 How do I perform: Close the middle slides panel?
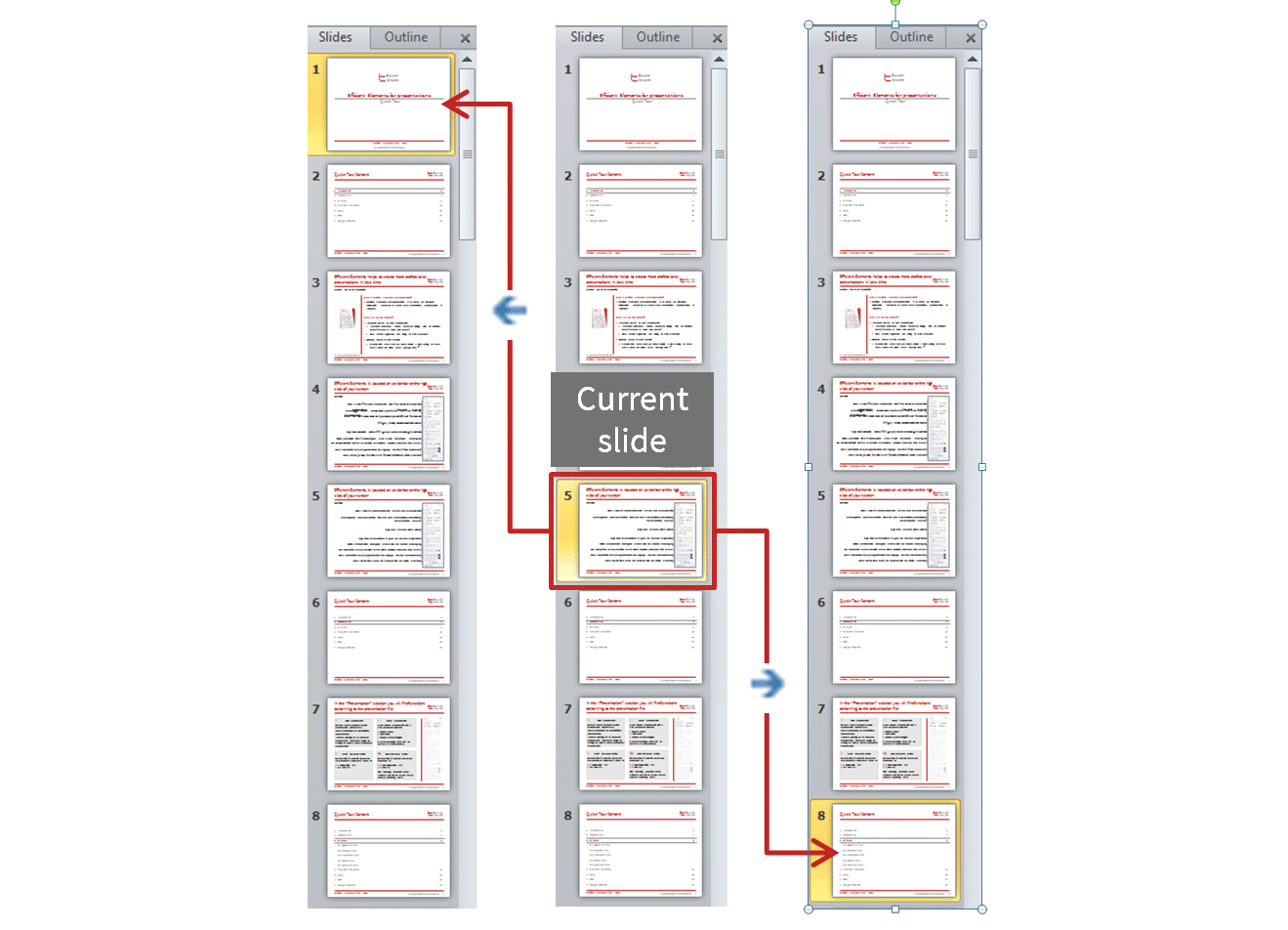pos(717,38)
